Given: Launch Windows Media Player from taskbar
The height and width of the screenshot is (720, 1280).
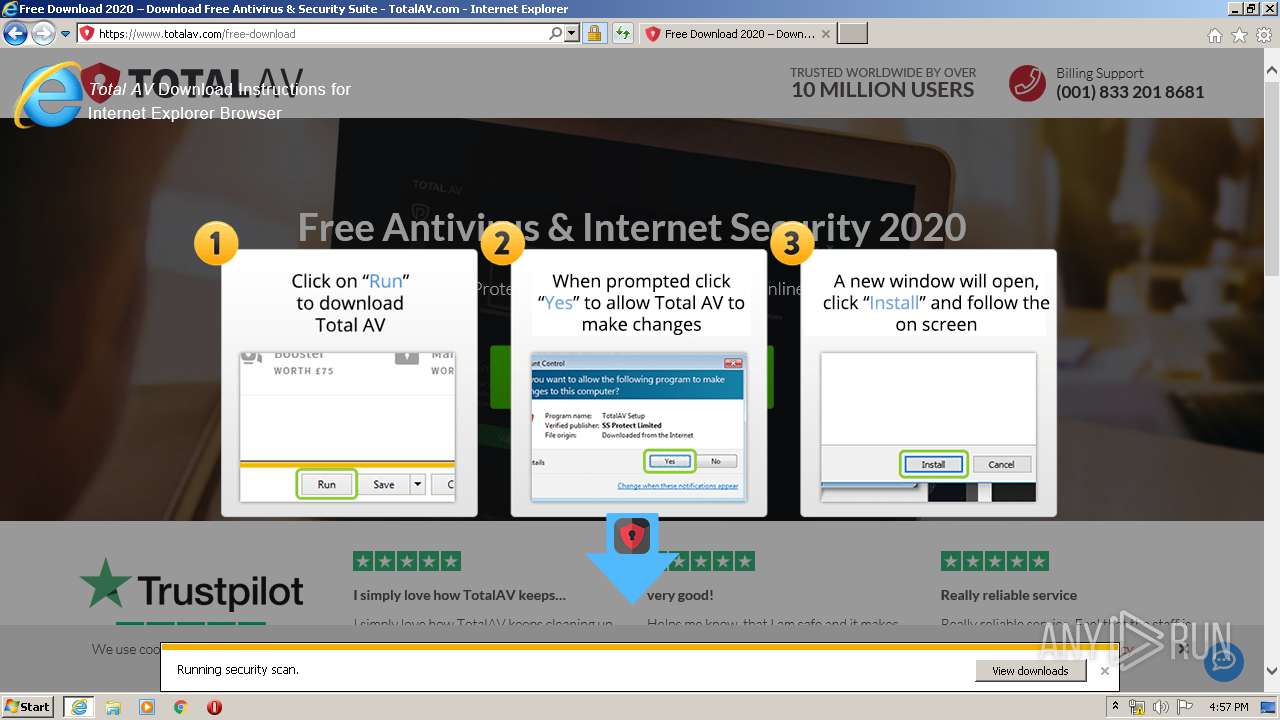Looking at the screenshot, I should click(147, 707).
